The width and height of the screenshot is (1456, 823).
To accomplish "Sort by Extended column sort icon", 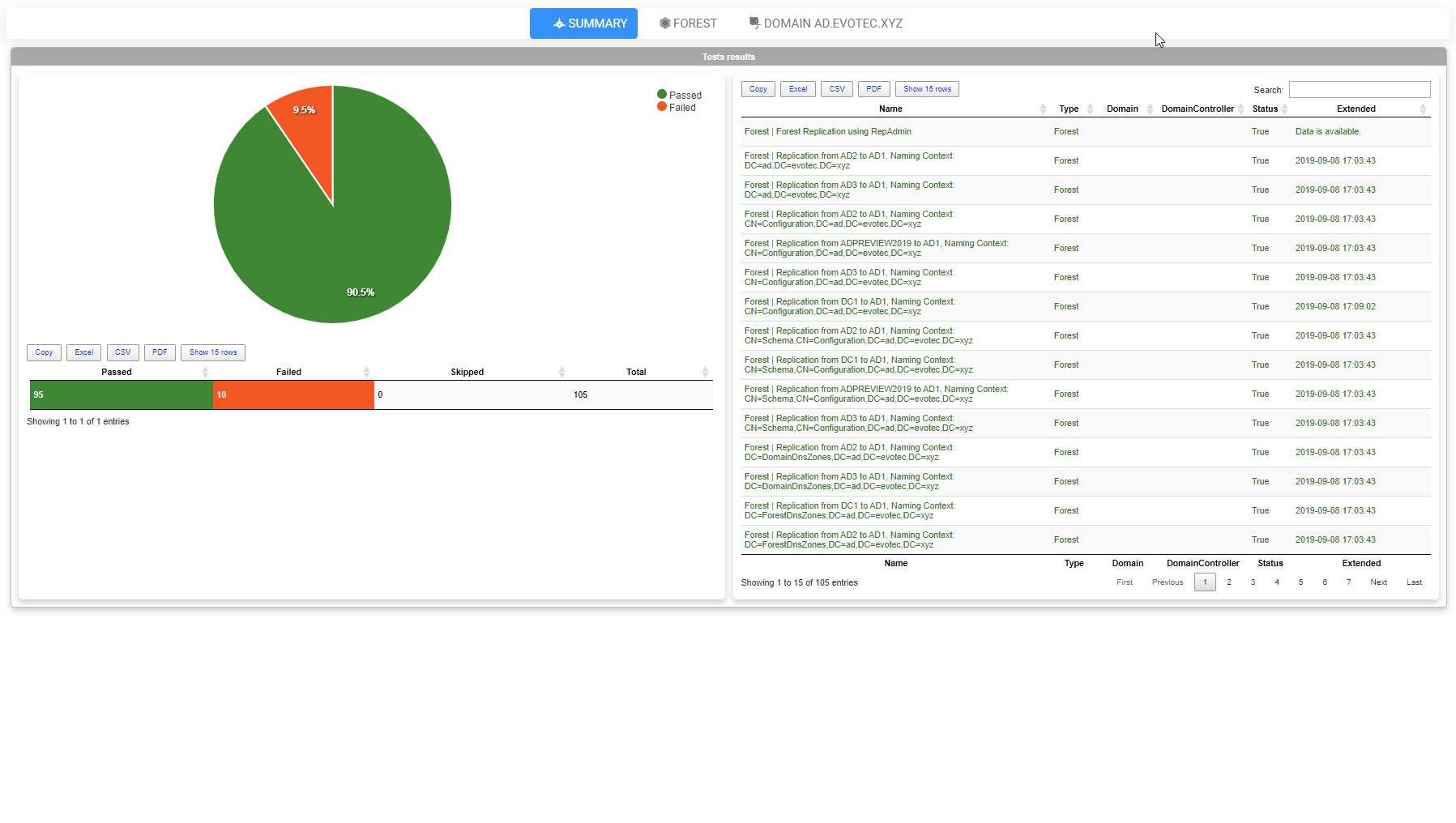I will point(1423,109).
